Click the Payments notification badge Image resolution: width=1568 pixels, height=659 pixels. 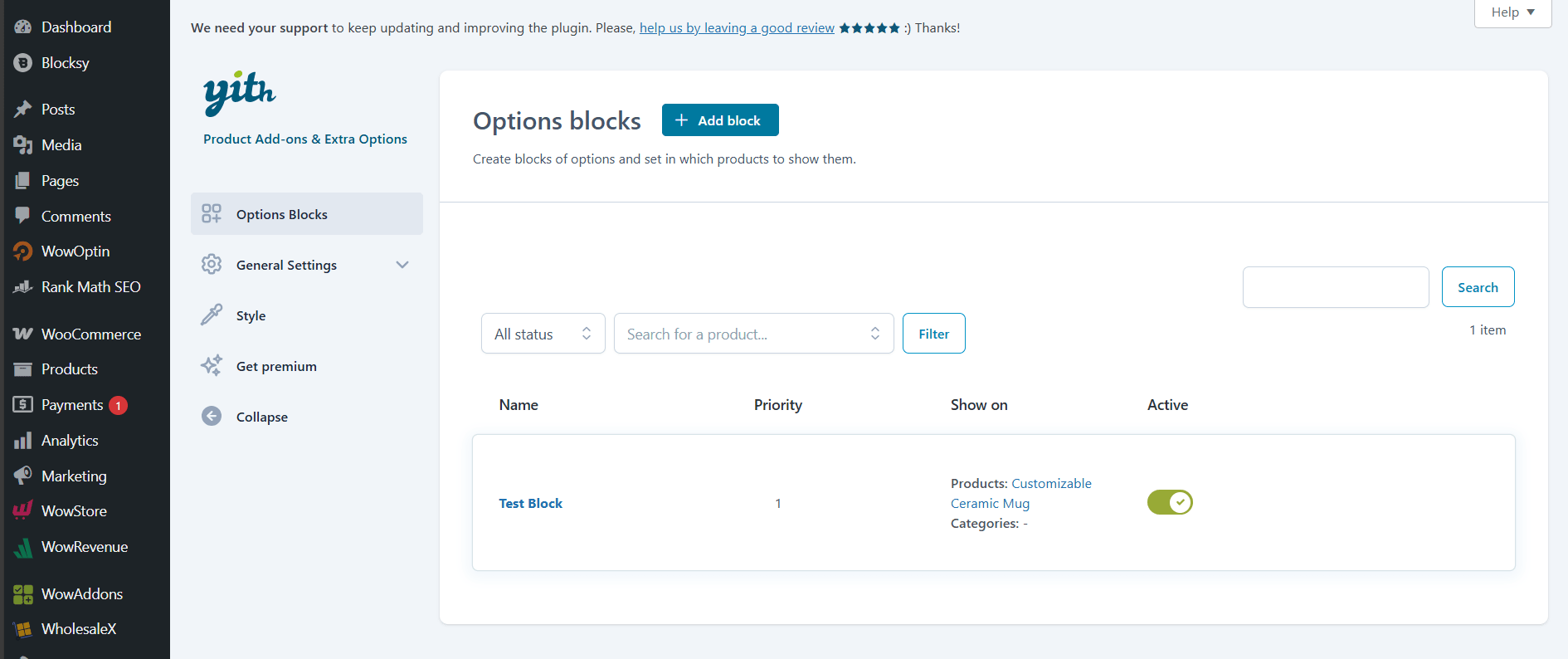pos(119,405)
